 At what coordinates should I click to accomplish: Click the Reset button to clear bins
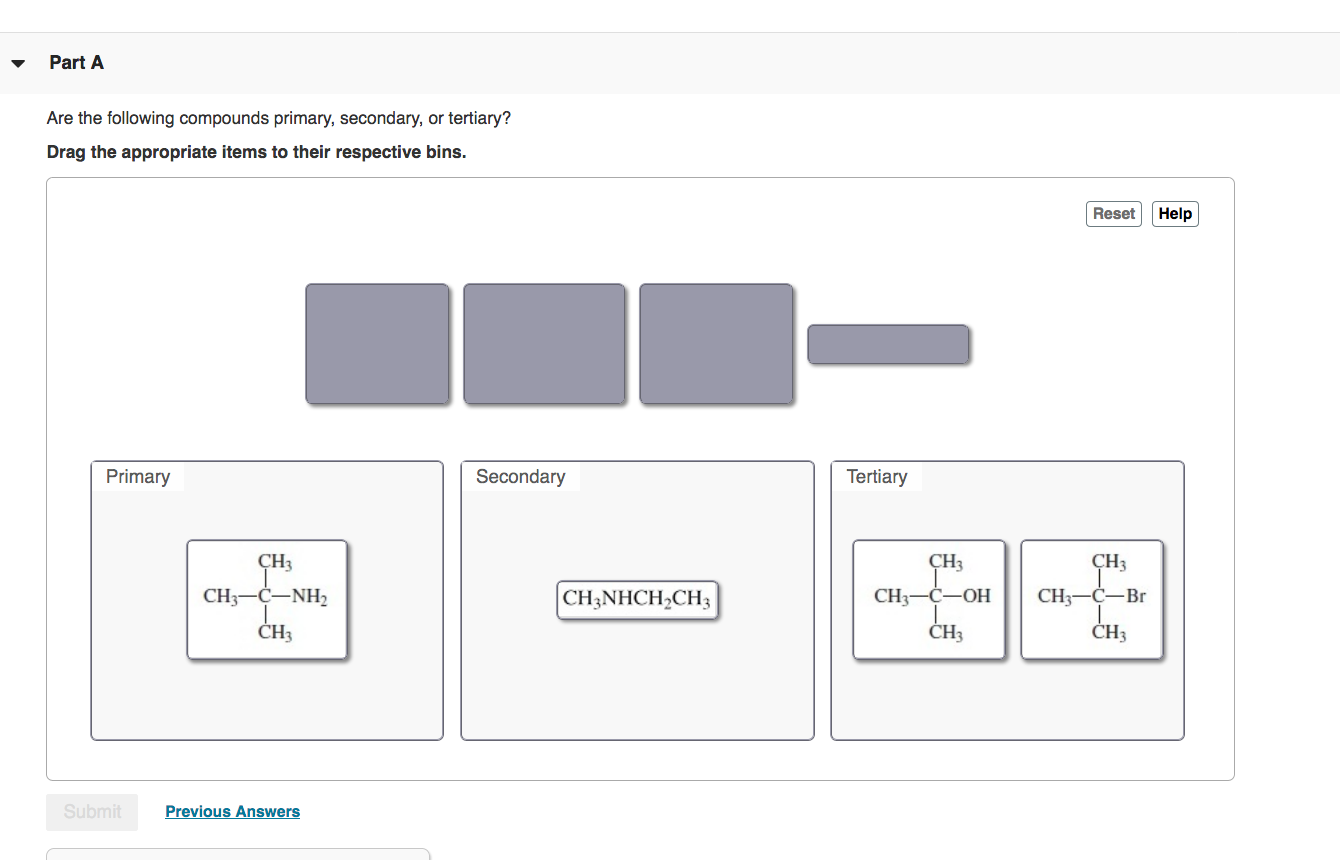point(1113,213)
